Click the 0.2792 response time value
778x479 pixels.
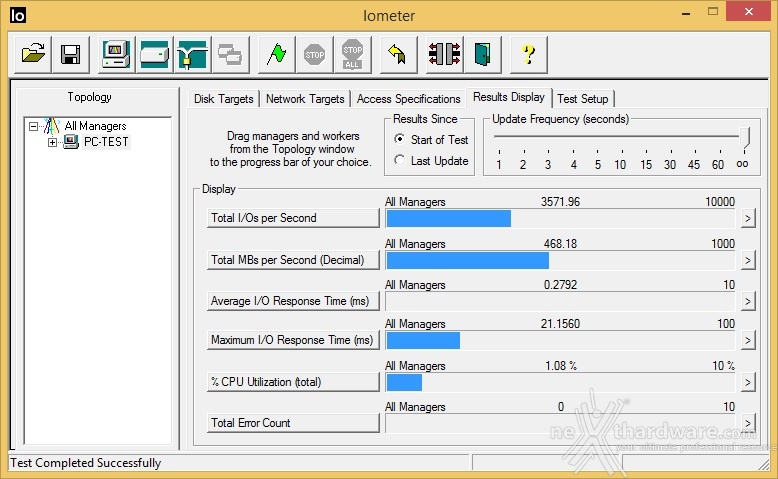coord(560,285)
